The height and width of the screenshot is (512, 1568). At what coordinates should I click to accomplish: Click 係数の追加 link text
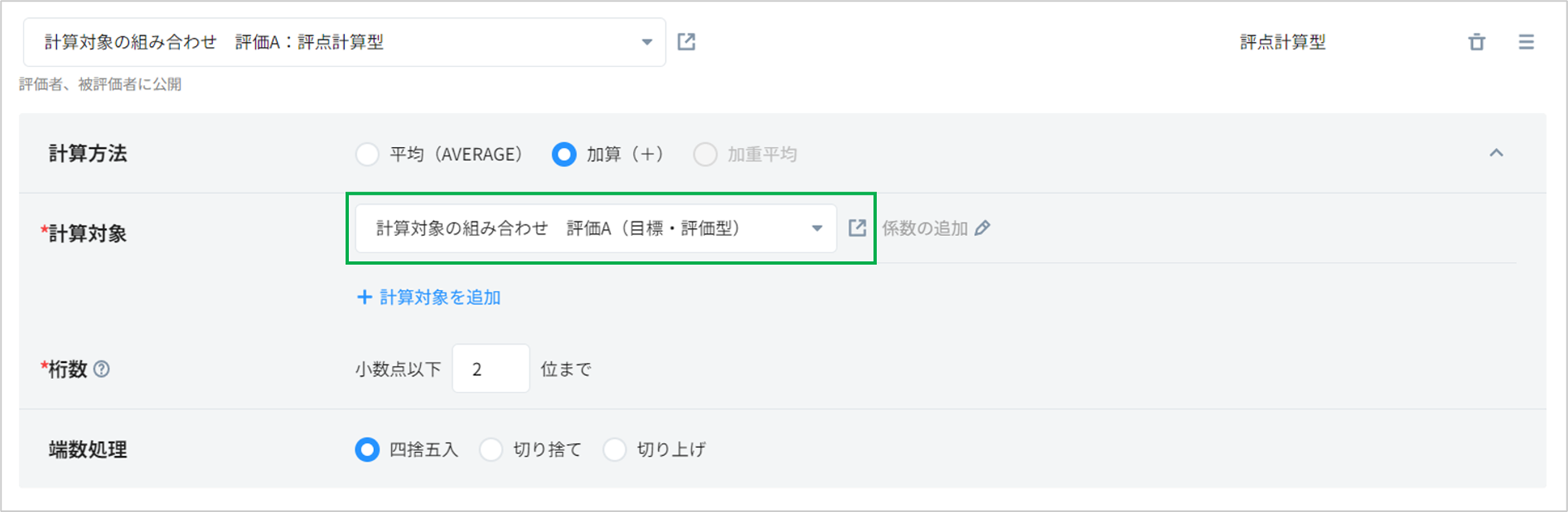click(925, 228)
